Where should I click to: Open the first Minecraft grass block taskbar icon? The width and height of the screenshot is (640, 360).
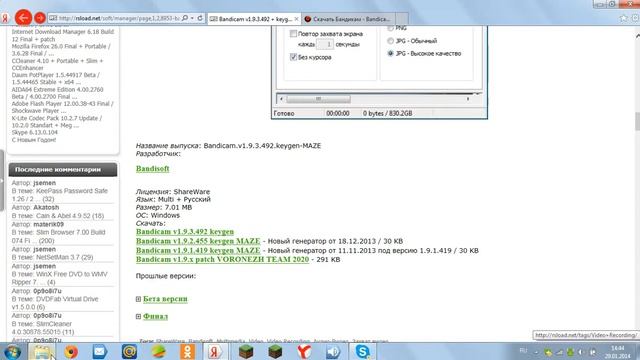click(246, 352)
